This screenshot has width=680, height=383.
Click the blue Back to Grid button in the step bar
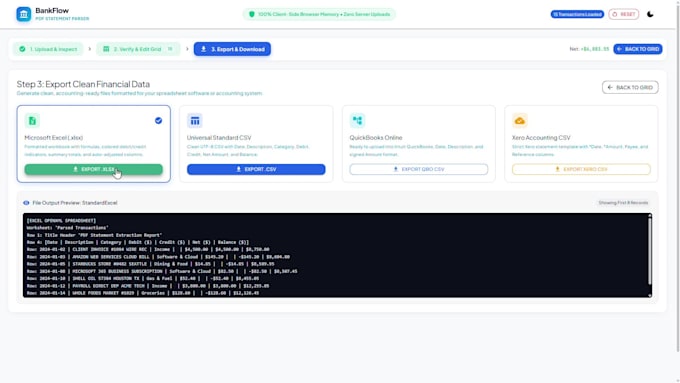(638, 49)
